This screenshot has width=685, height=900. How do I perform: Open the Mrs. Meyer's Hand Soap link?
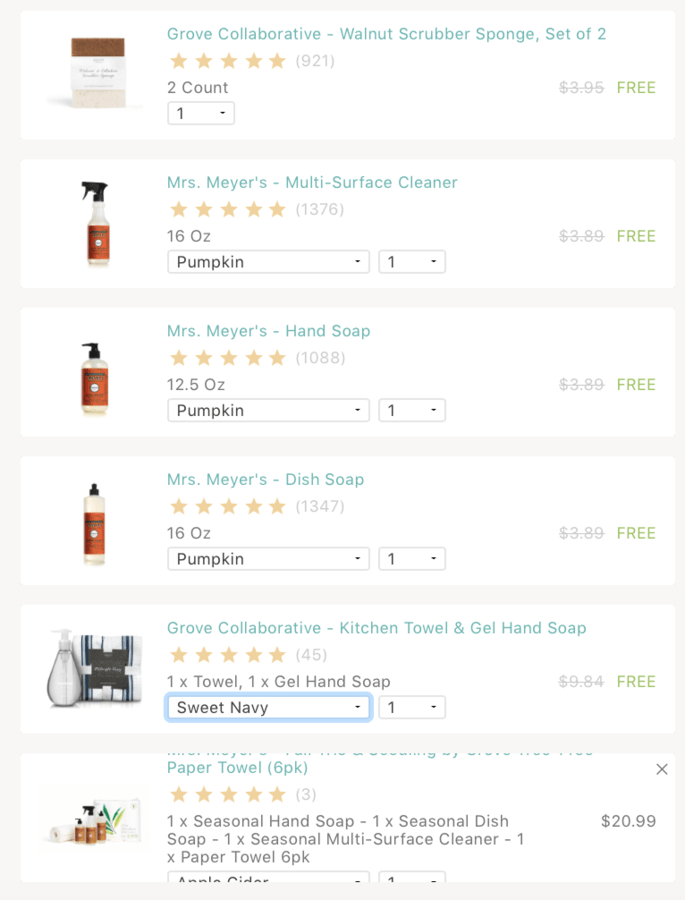click(x=268, y=330)
